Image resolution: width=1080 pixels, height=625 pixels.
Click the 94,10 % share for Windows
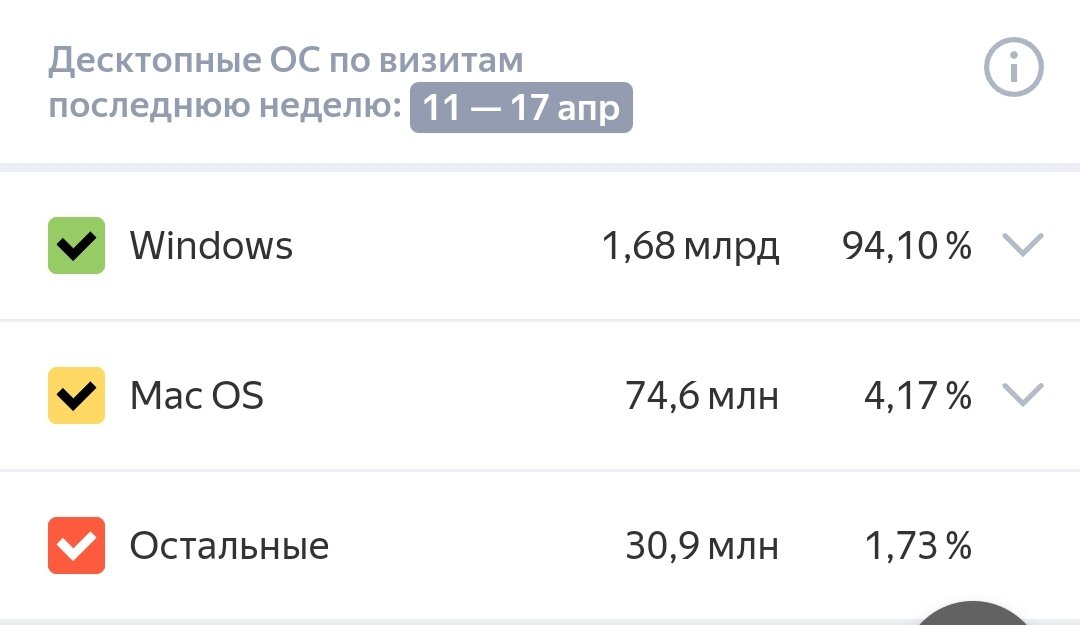pos(907,246)
